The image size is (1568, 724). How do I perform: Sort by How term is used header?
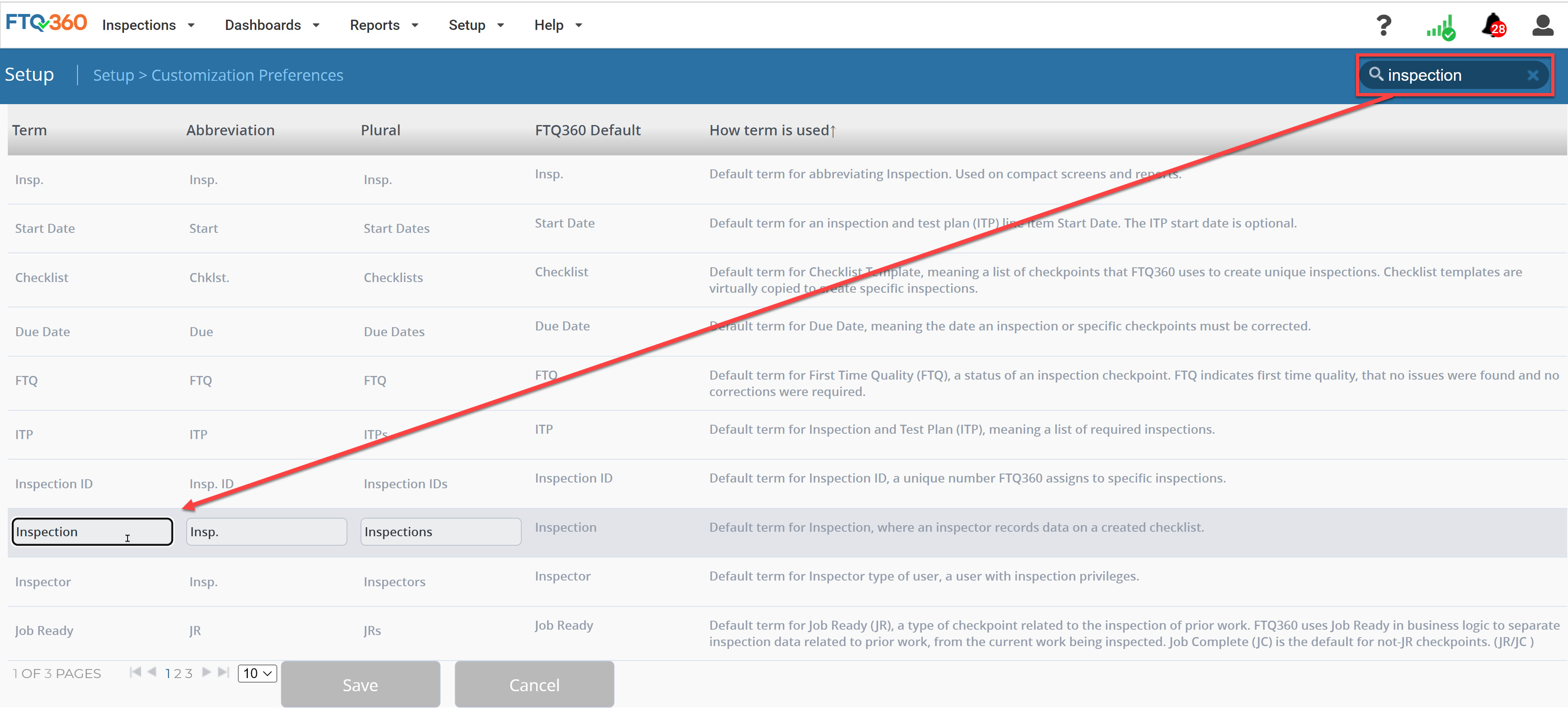tap(772, 130)
